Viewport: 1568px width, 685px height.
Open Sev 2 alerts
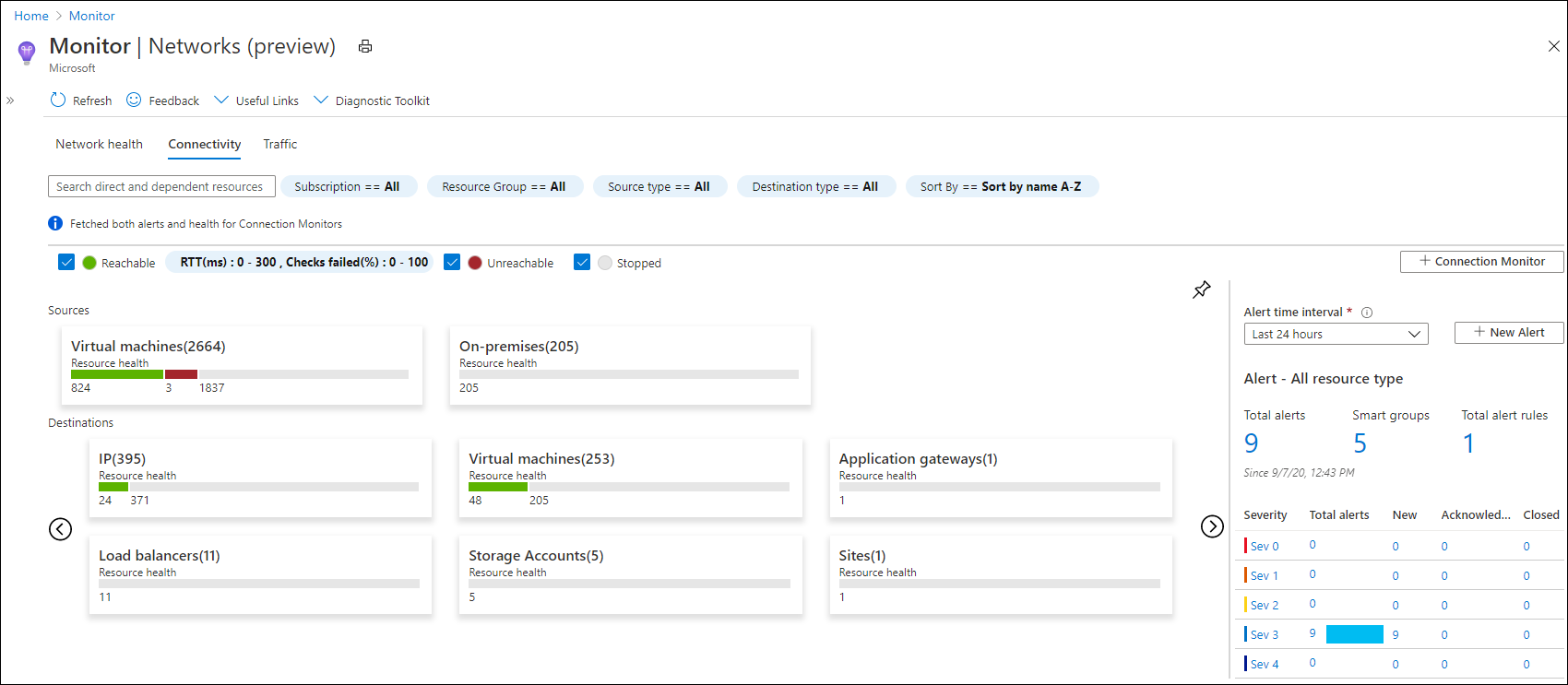pyautogui.click(x=1265, y=605)
